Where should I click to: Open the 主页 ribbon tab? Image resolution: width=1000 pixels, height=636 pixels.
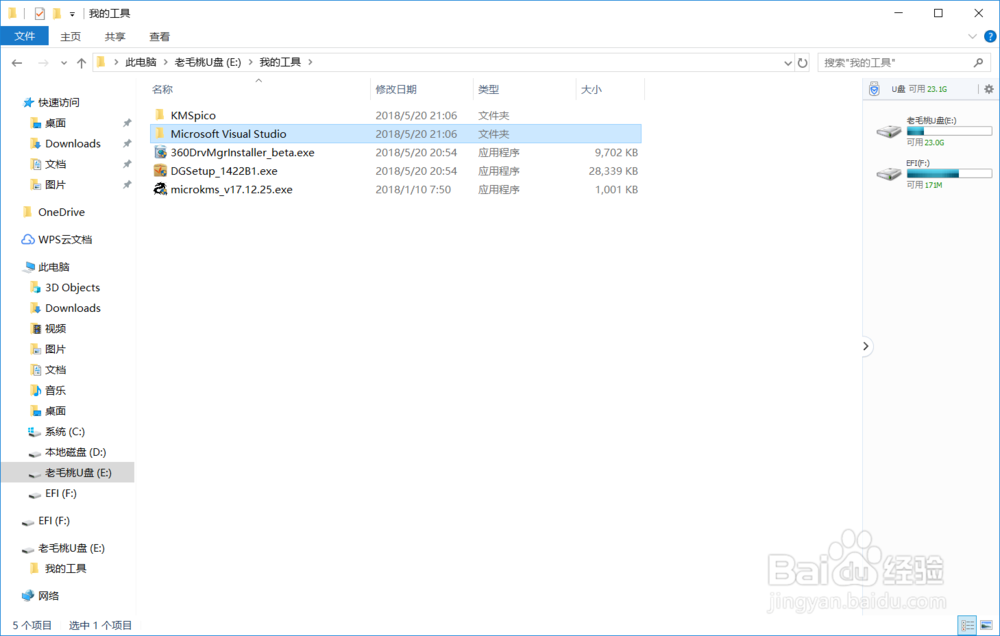pyautogui.click(x=71, y=37)
